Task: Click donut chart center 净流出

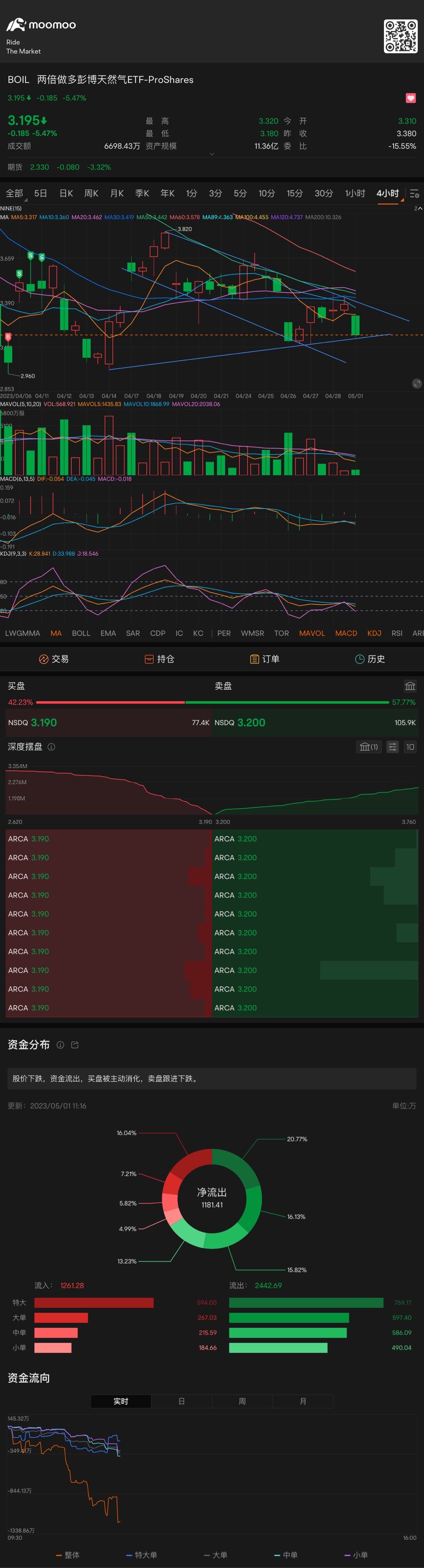Action: click(x=212, y=1198)
